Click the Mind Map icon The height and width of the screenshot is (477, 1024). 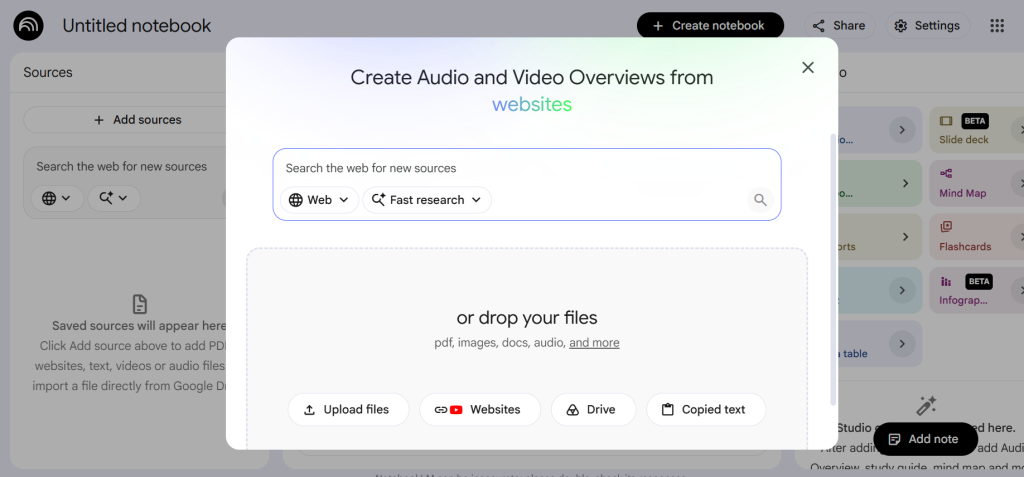946,174
